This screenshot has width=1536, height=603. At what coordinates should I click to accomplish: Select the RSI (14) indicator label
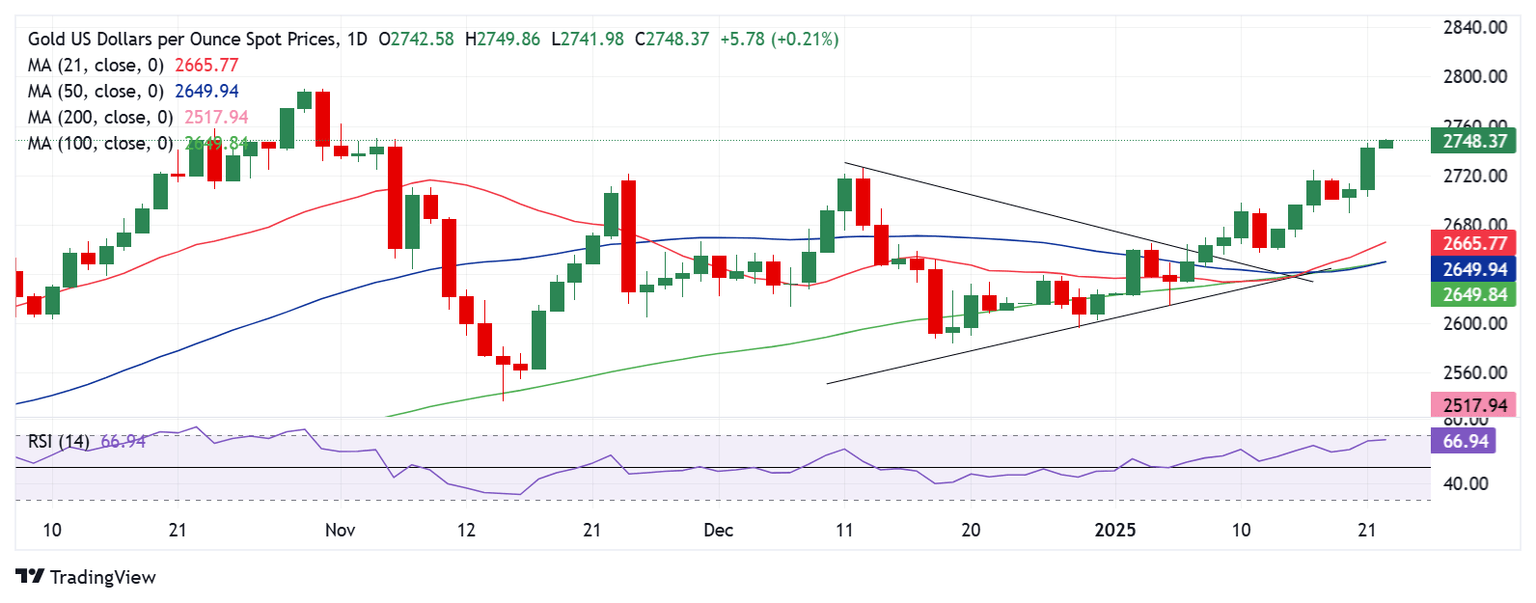(59, 441)
